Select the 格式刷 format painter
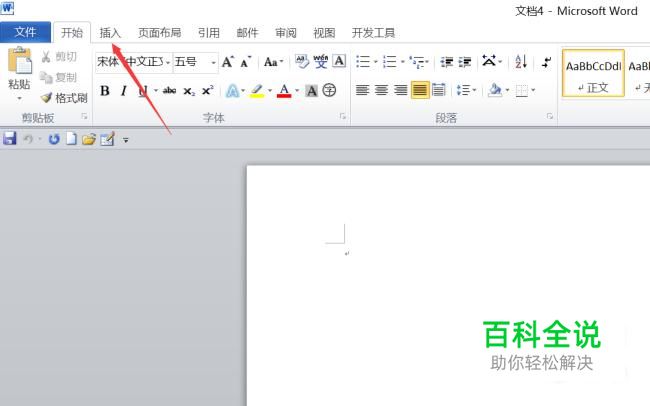 coord(64,98)
